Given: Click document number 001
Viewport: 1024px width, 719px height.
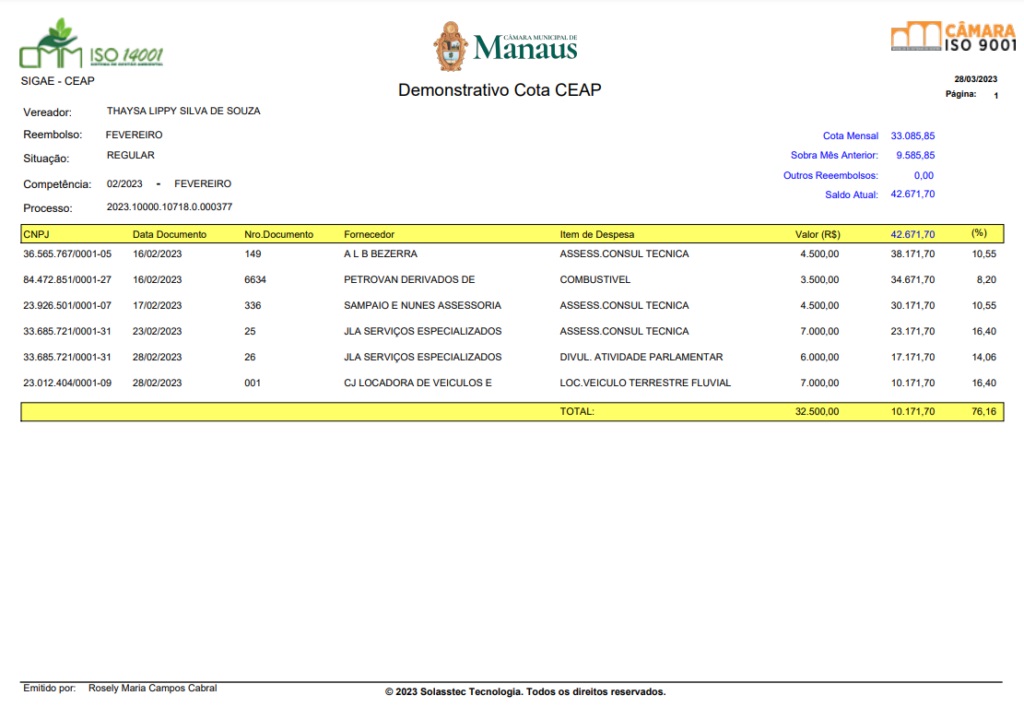Looking at the screenshot, I should tap(253, 383).
